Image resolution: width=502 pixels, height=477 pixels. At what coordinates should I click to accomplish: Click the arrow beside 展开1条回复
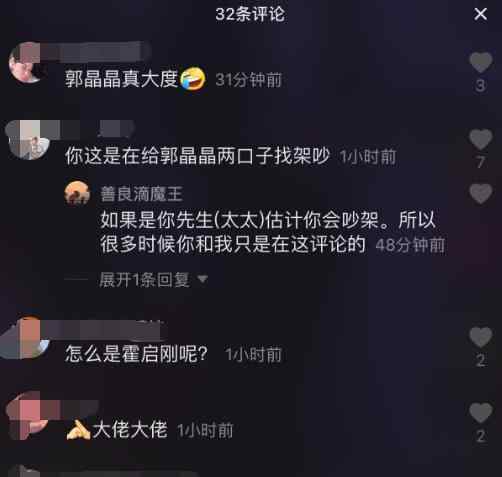[x=202, y=279]
